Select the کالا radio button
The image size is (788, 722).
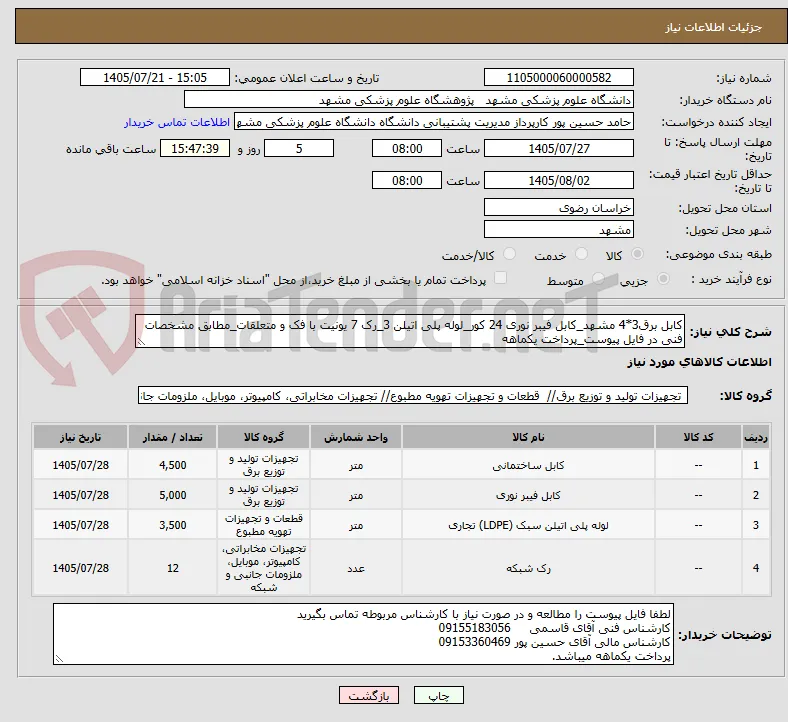[637, 254]
